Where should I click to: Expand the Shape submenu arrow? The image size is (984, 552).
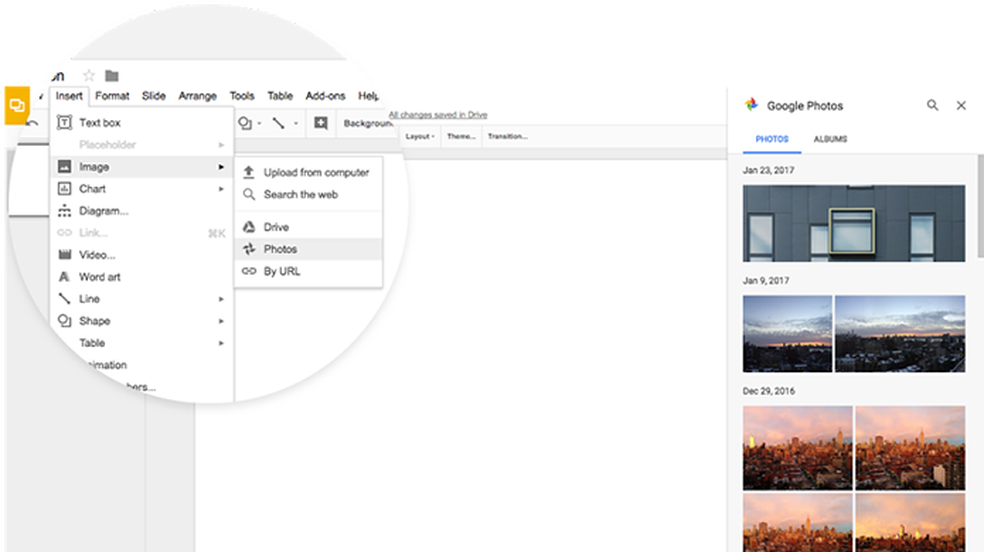pos(221,321)
